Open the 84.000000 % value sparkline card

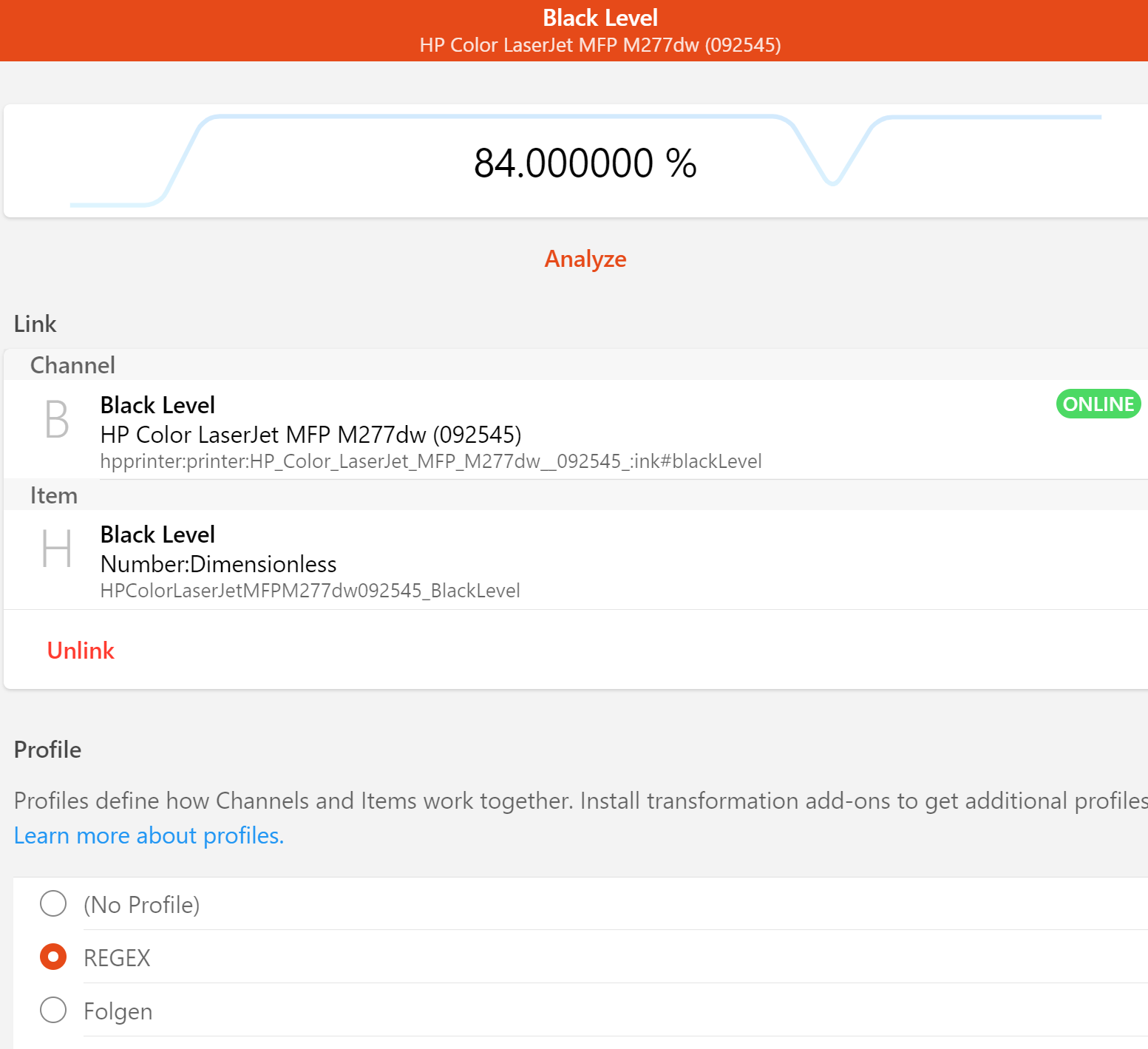576,161
